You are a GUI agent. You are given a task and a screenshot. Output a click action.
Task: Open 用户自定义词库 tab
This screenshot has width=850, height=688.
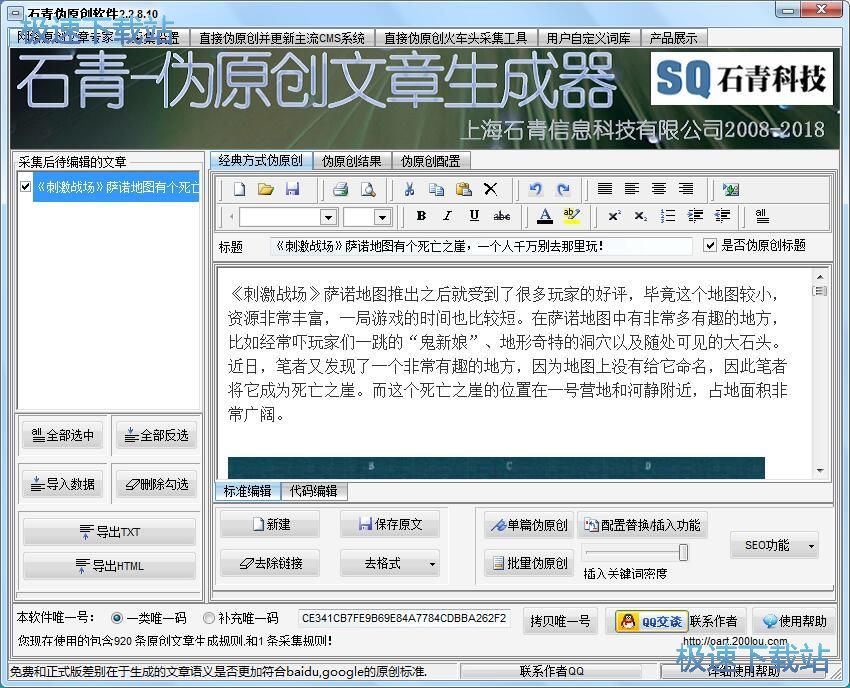coord(589,38)
